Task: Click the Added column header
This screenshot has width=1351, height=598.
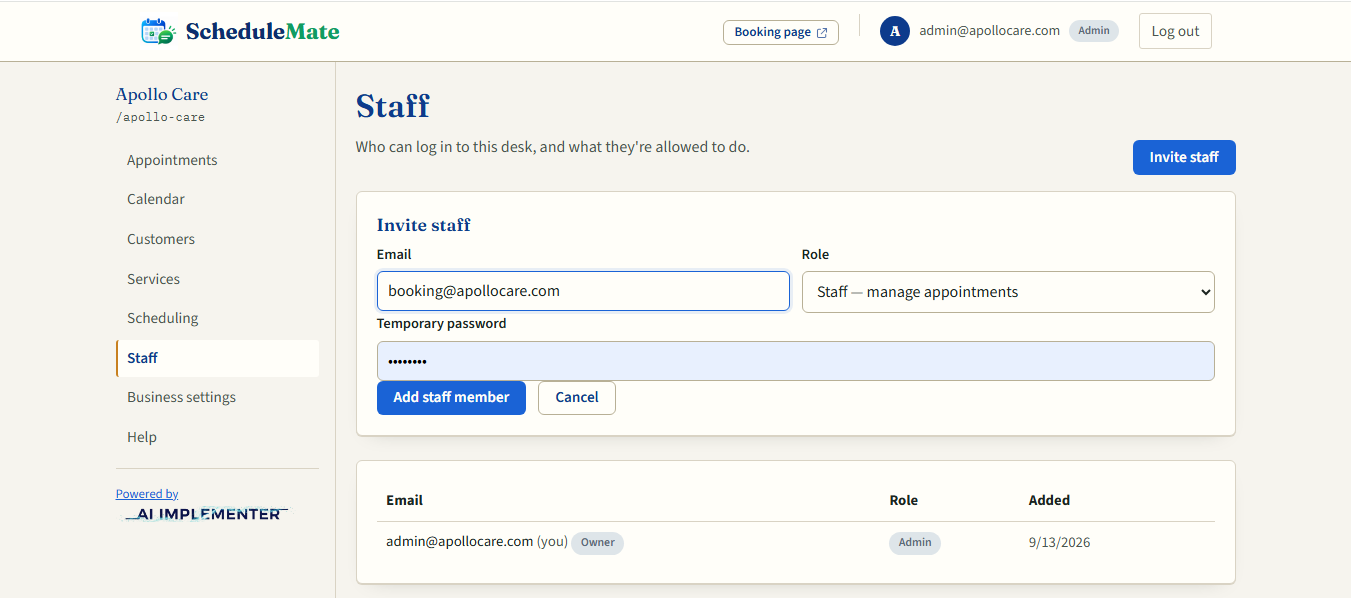Action: click(1049, 500)
